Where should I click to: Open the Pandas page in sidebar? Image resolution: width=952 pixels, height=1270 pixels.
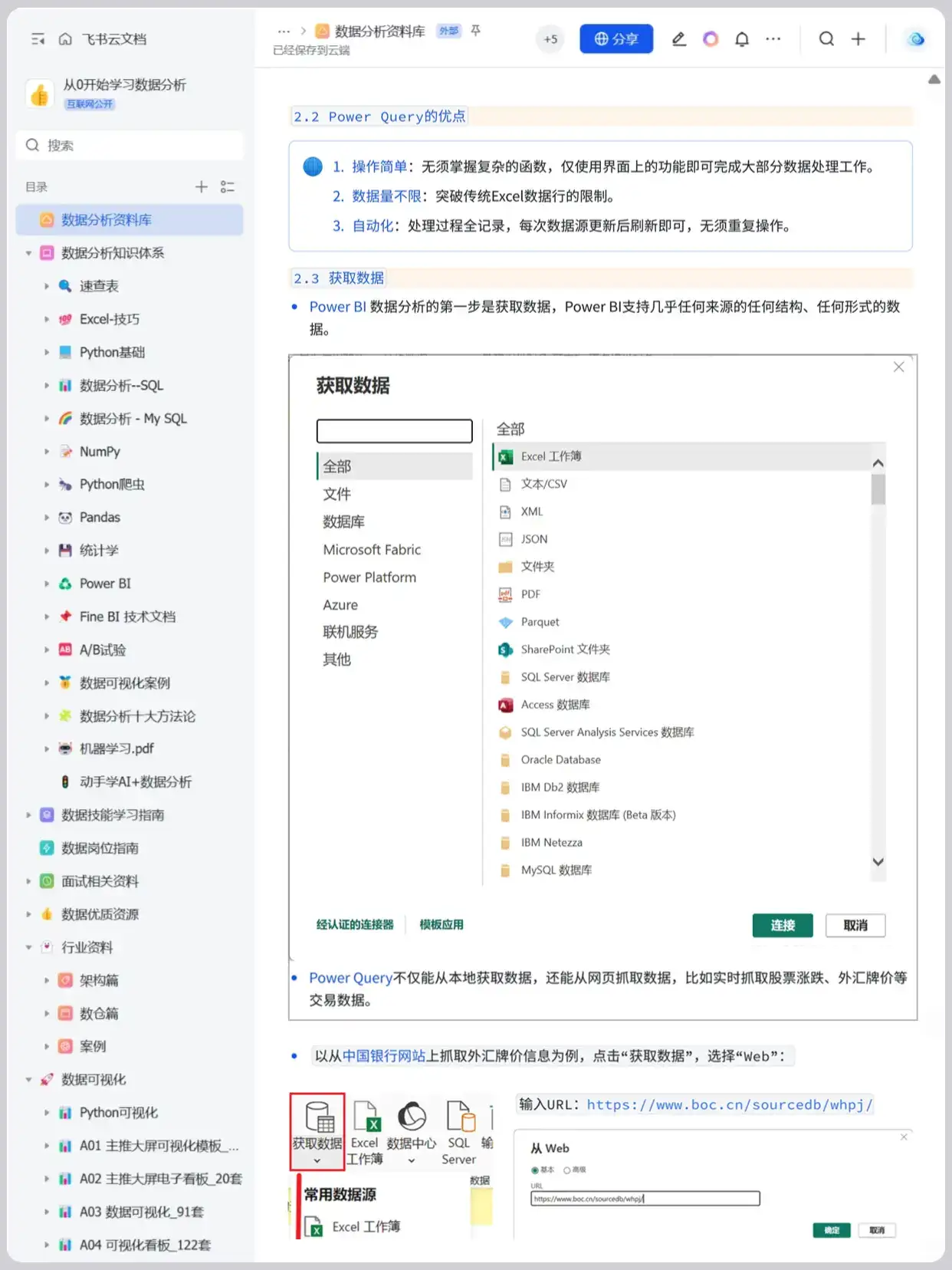[x=100, y=518]
